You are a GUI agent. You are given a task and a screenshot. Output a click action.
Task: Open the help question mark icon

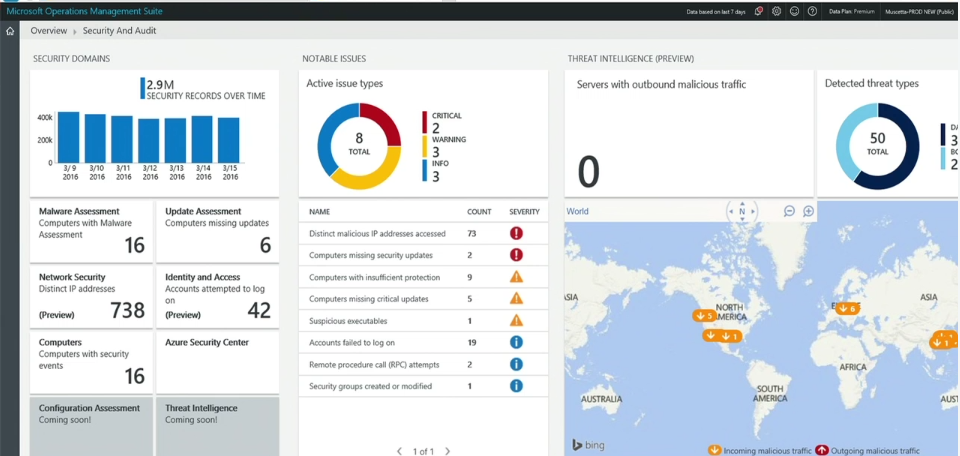[x=812, y=11]
